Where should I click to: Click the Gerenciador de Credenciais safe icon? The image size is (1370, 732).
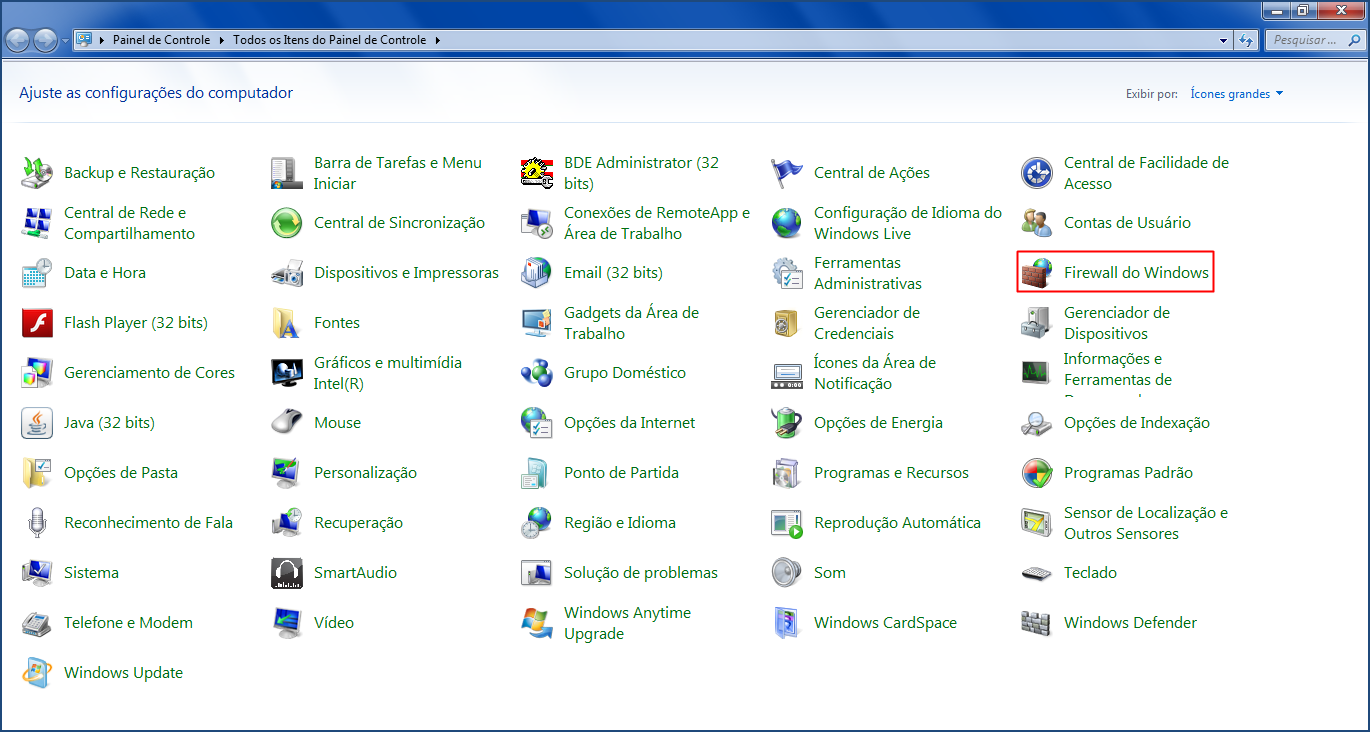pyautogui.click(x=787, y=323)
